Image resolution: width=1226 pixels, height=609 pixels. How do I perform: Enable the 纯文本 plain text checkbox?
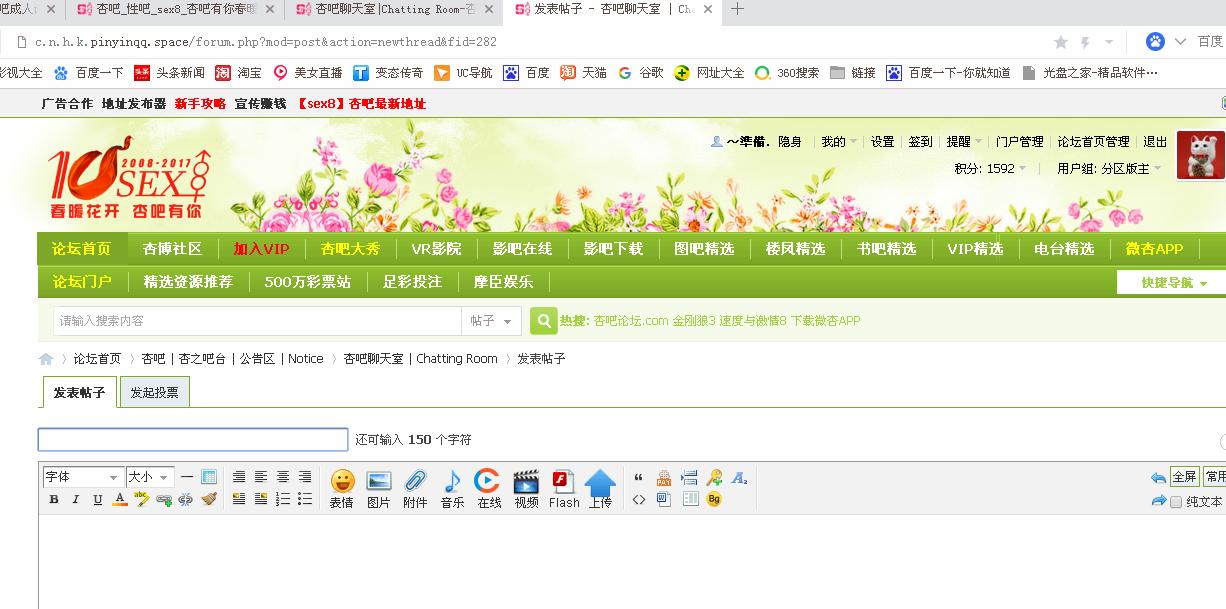coord(1176,502)
